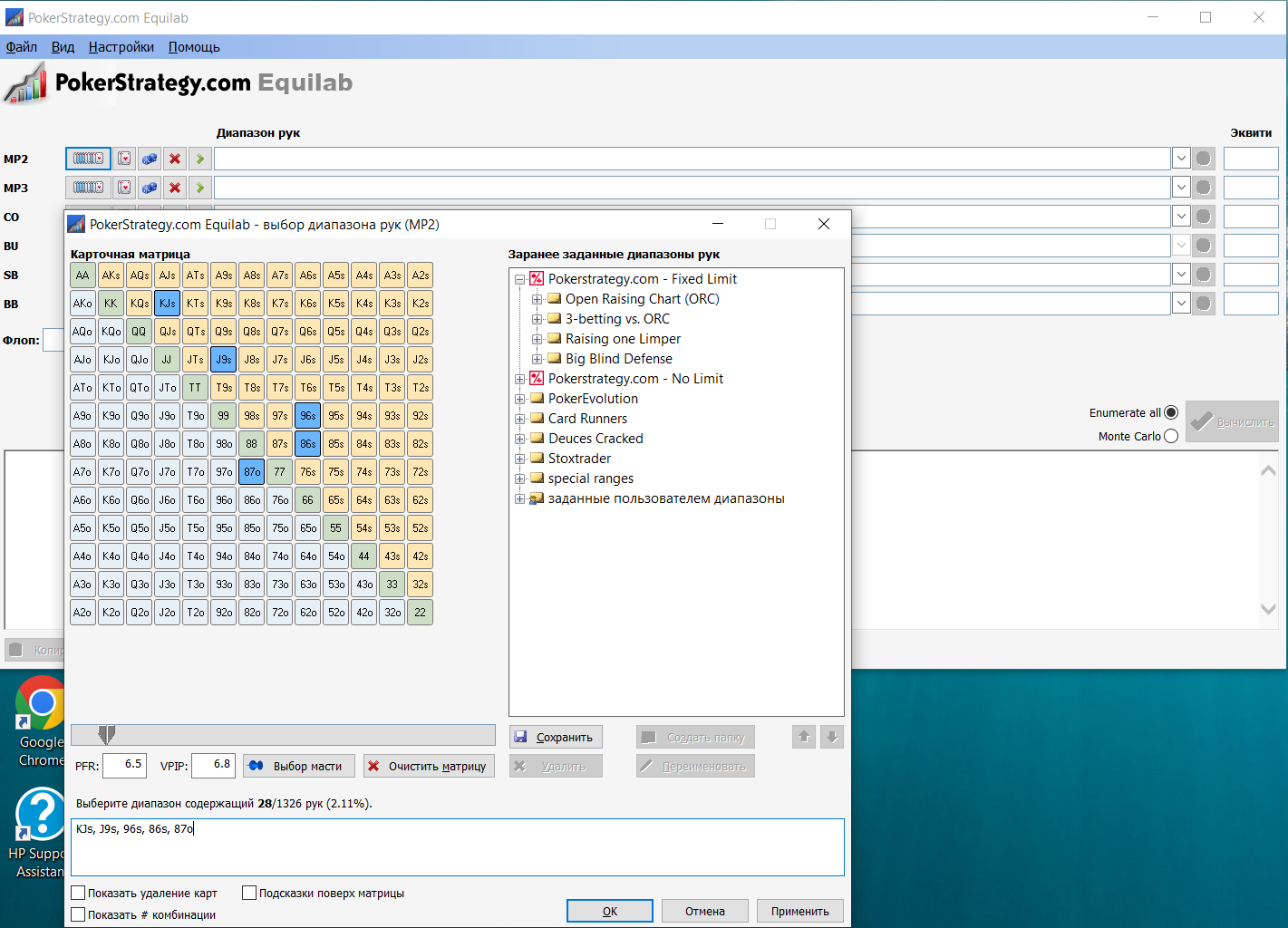
Task: Click the Сохранить button
Action: coord(556,737)
